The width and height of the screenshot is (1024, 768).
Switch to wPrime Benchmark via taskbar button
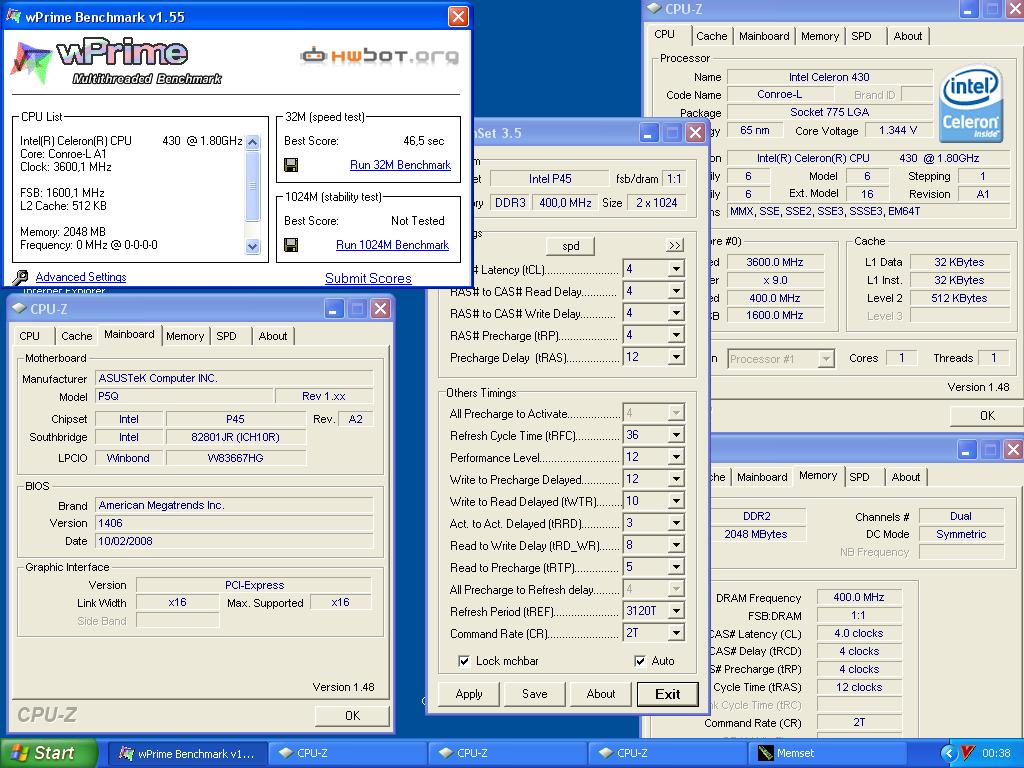pos(187,753)
